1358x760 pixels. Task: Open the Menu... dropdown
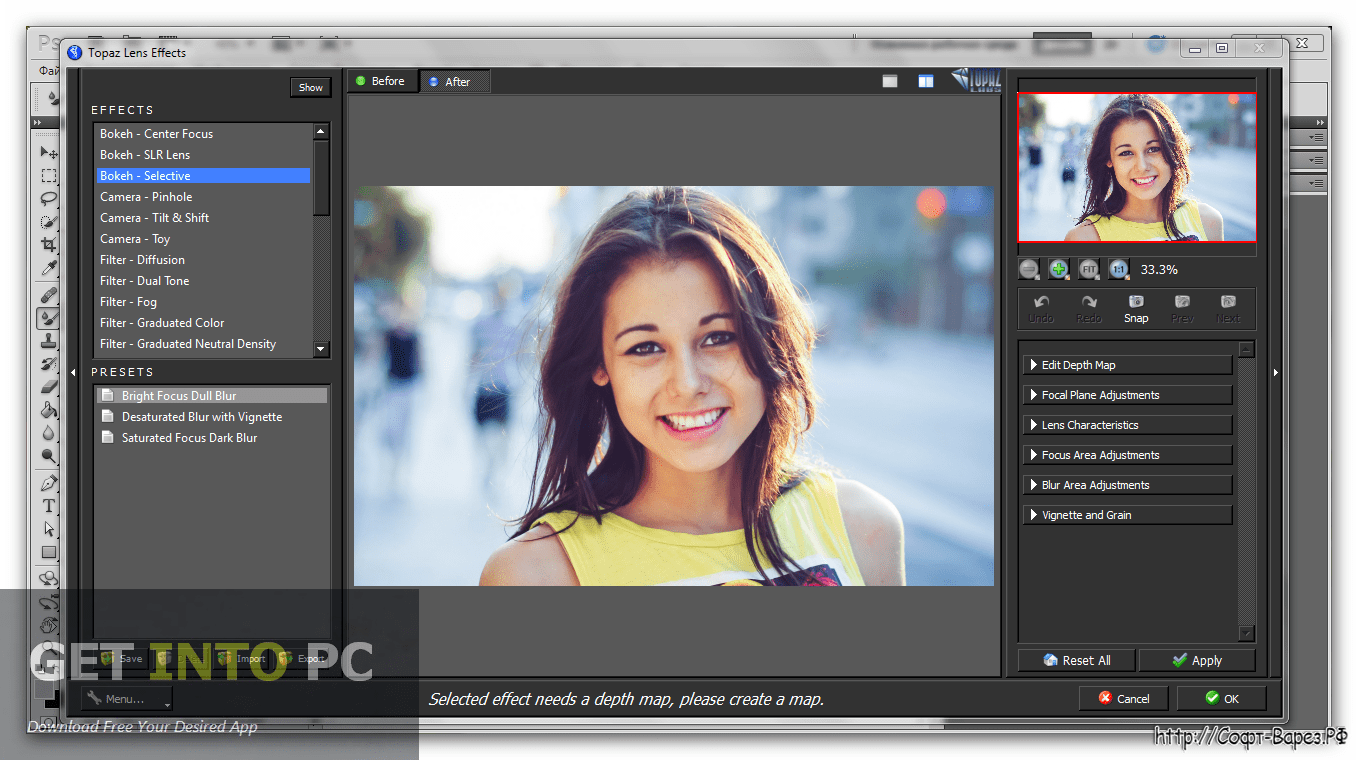pyautogui.click(x=127, y=699)
